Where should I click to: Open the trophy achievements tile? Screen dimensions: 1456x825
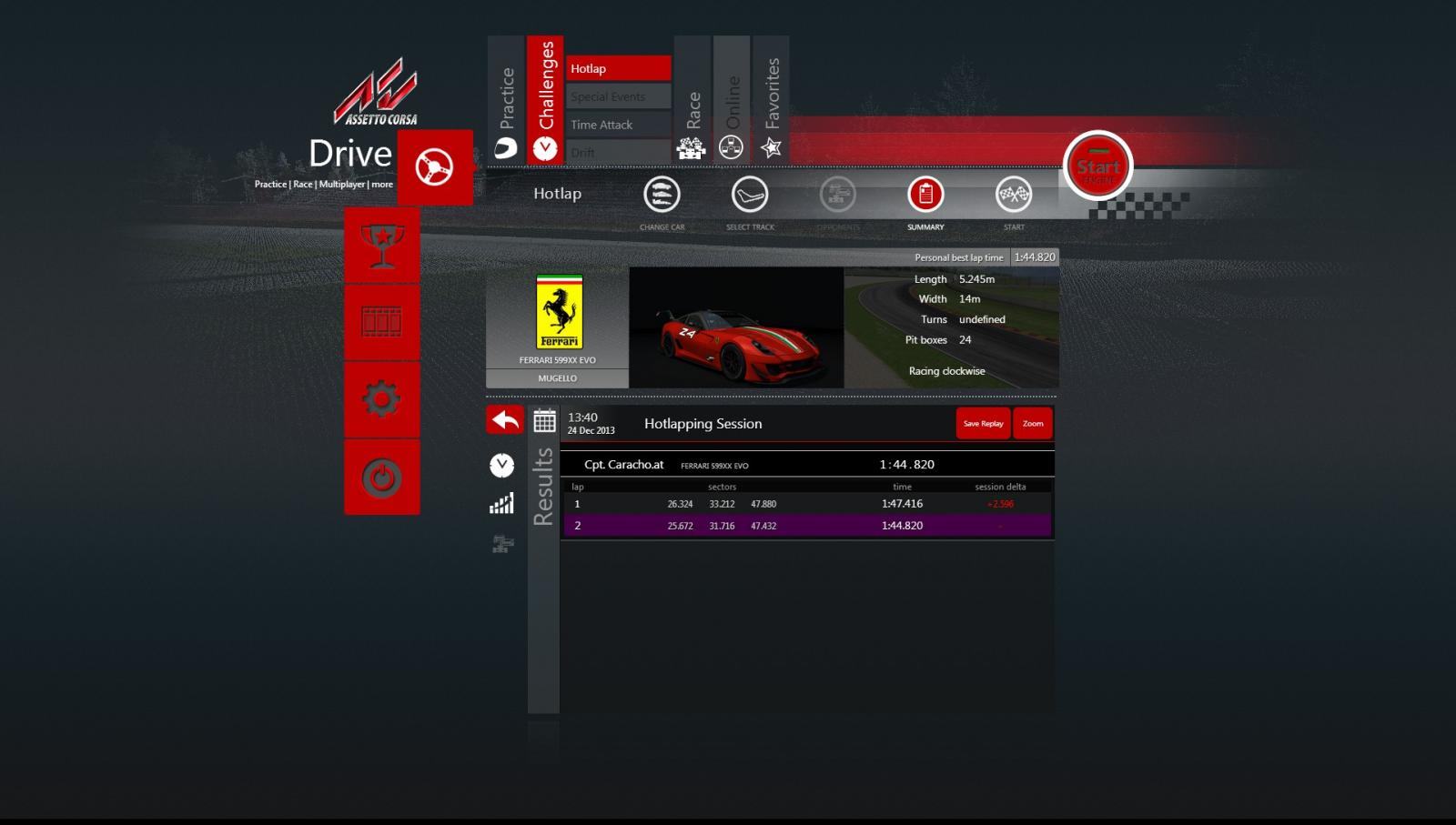(x=382, y=246)
